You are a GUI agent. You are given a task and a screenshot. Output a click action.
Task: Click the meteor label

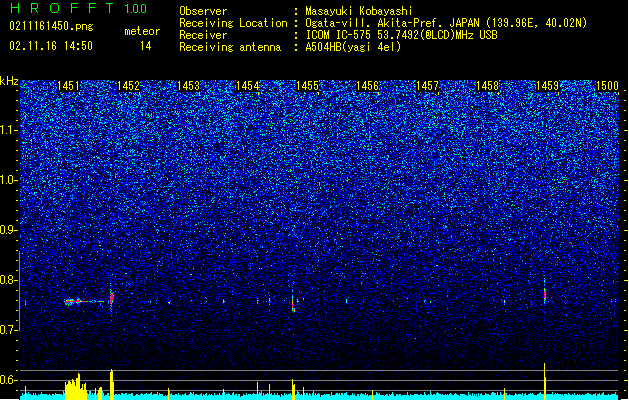[x=142, y=31]
